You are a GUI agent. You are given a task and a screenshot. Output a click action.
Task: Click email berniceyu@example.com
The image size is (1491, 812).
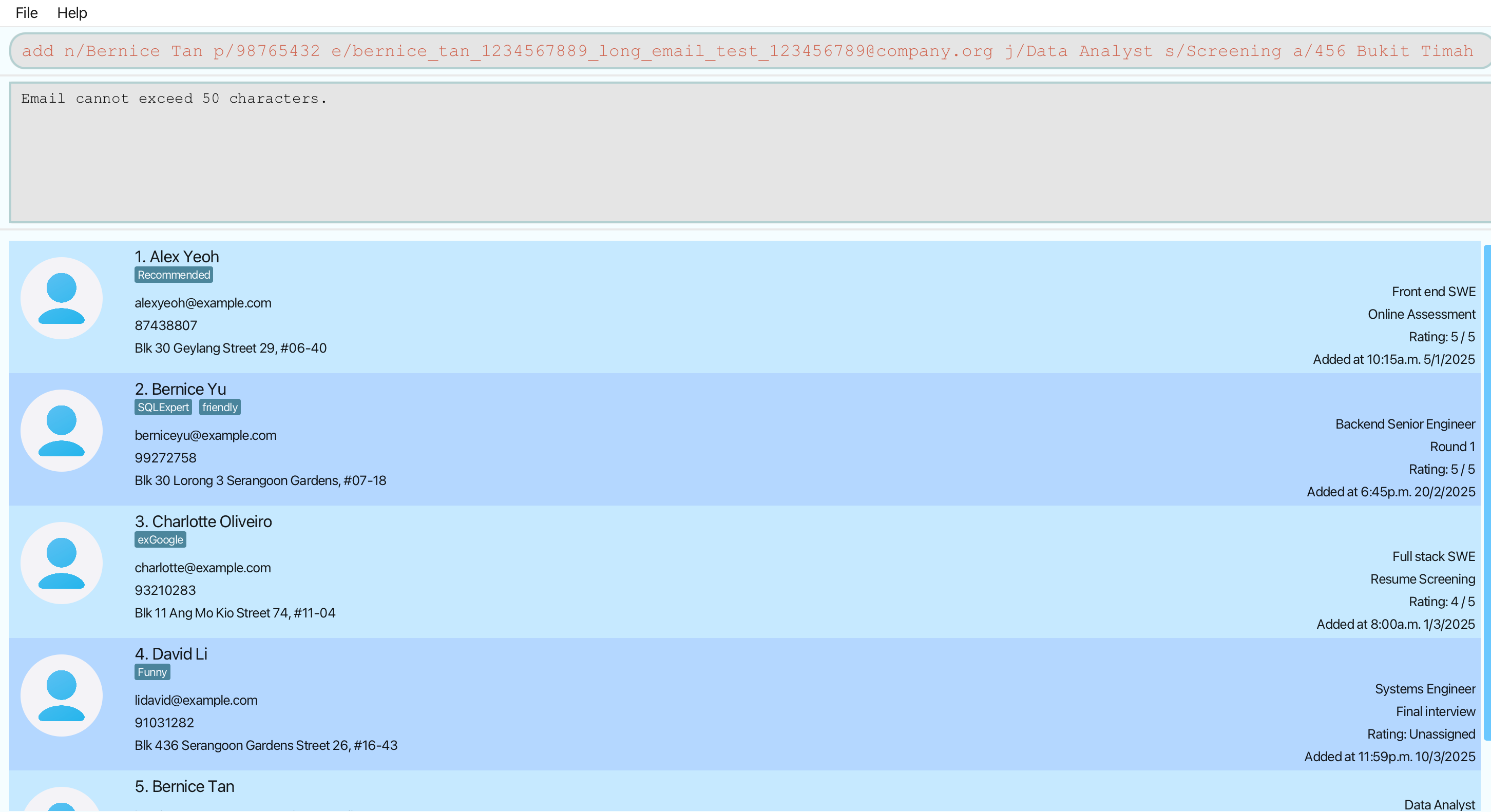[205, 436]
